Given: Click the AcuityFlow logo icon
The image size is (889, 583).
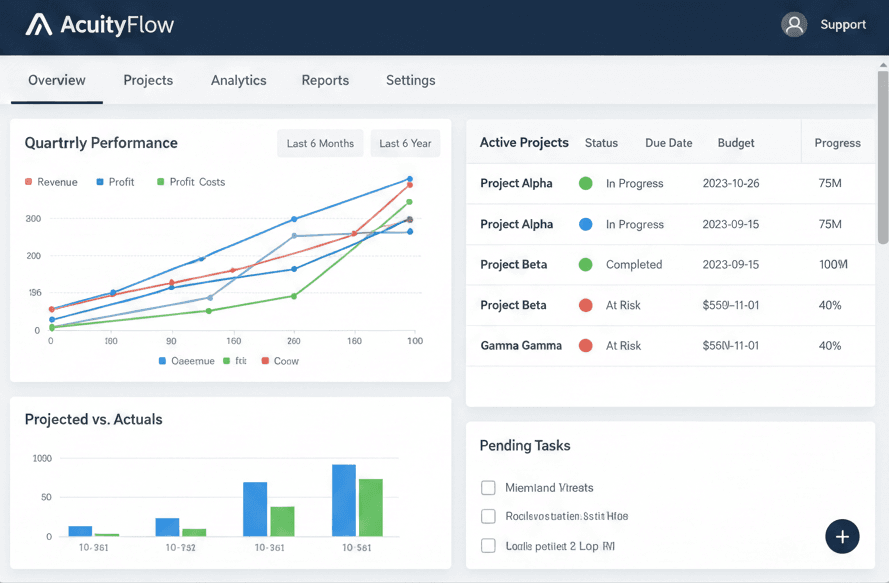Looking at the screenshot, I should pyautogui.click(x=39, y=25).
